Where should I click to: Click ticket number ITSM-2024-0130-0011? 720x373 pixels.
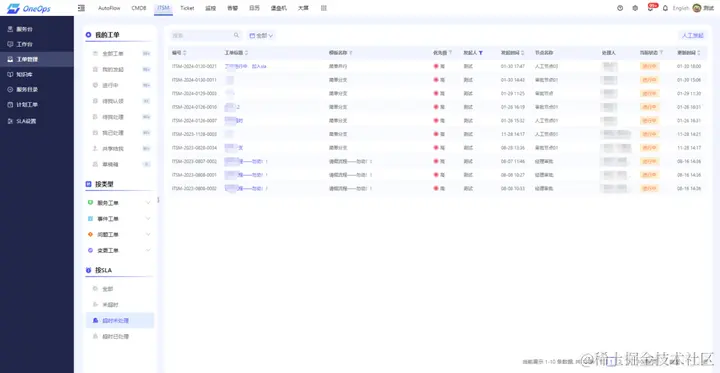pyautogui.click(x=194, y=80)
